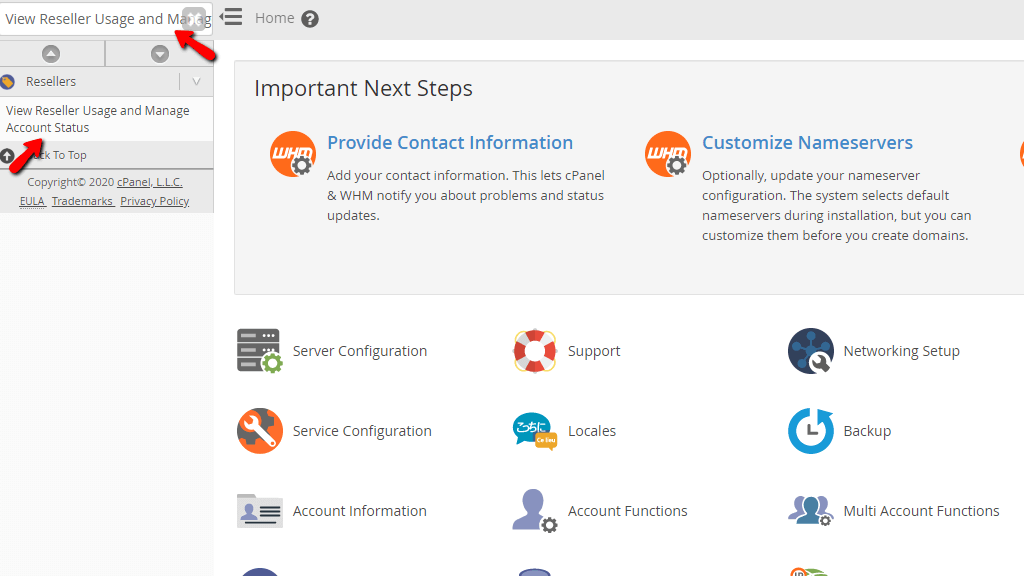Open the Trademarks link

point(82,201)
